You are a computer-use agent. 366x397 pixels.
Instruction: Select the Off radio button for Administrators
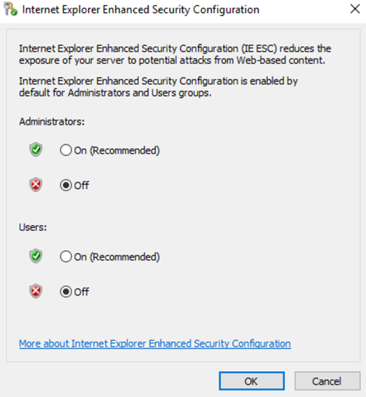point(66,185)
